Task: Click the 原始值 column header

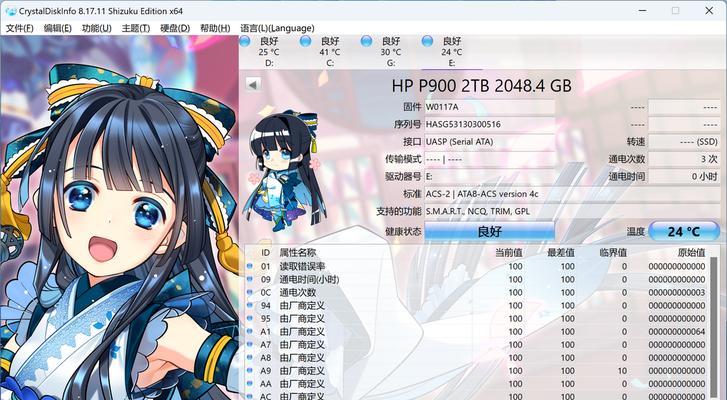Action: click(x=691, y=253)
